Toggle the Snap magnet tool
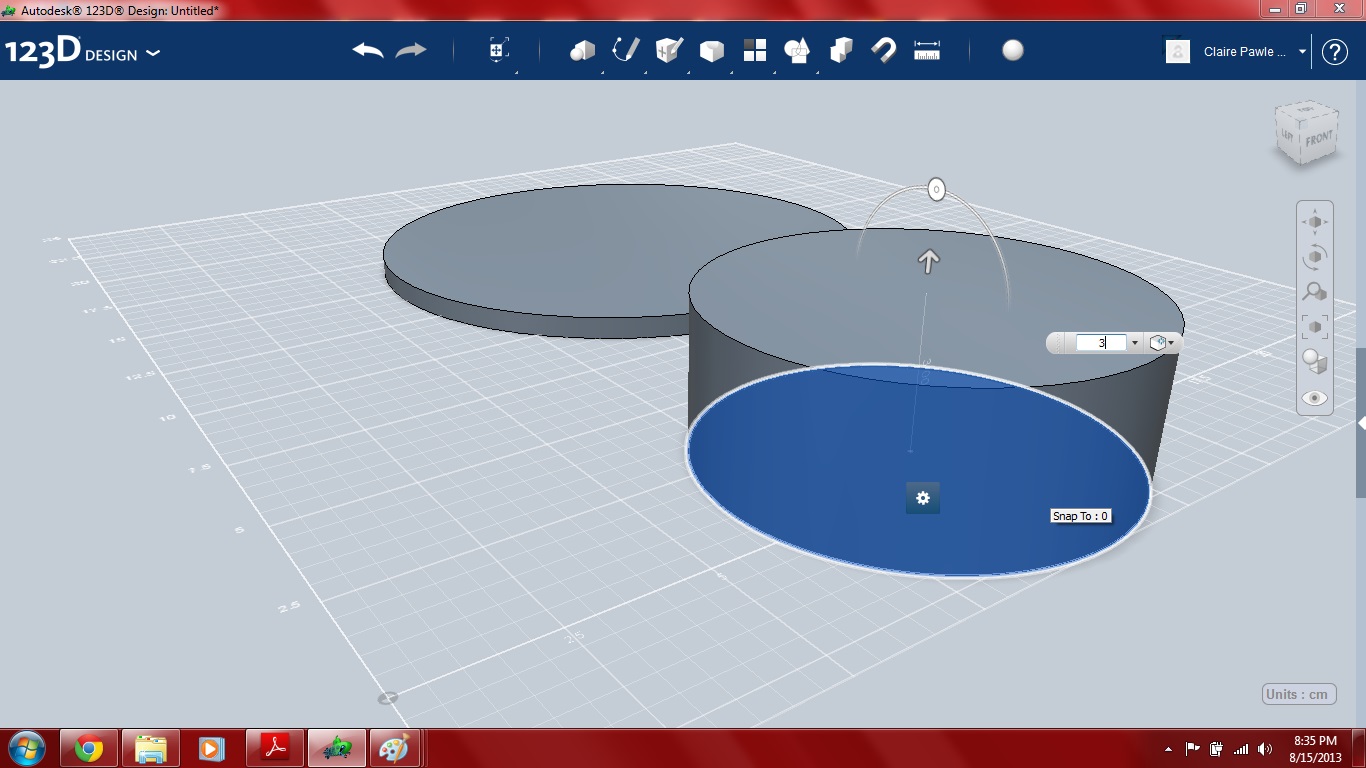The width and height of the screenshot is (1366, 768). (x=883, y=51)
